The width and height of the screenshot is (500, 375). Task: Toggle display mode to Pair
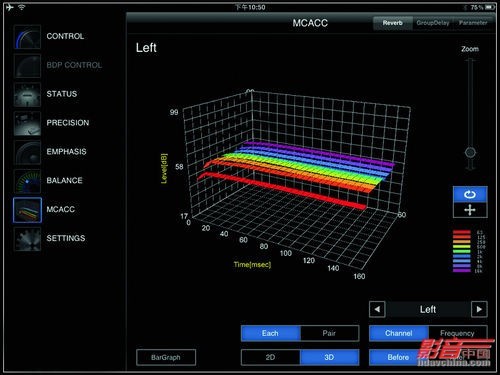pyautogui.click(x=329, y=333)
